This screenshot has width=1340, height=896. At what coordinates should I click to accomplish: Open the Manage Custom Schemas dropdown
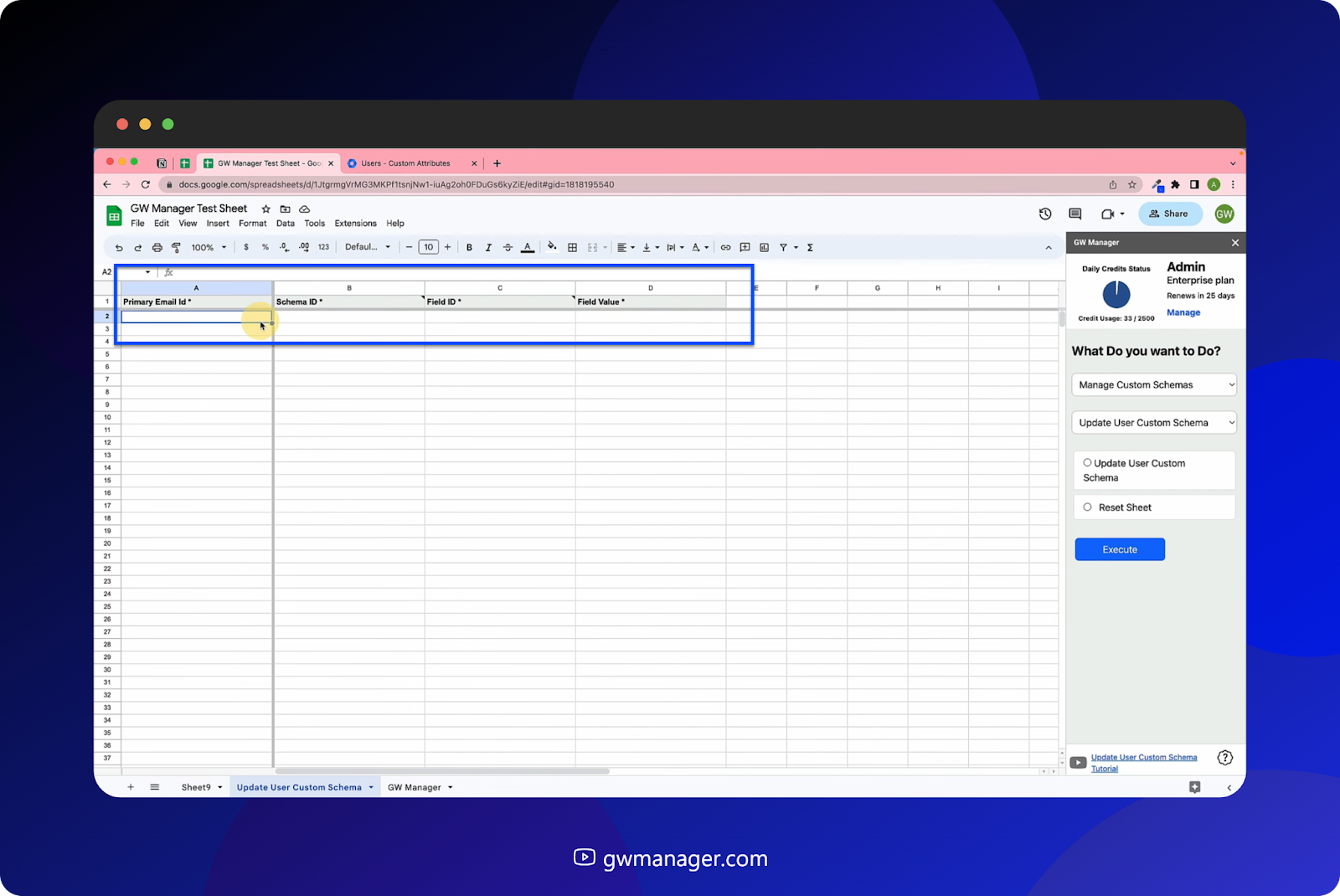(1154, 385)
